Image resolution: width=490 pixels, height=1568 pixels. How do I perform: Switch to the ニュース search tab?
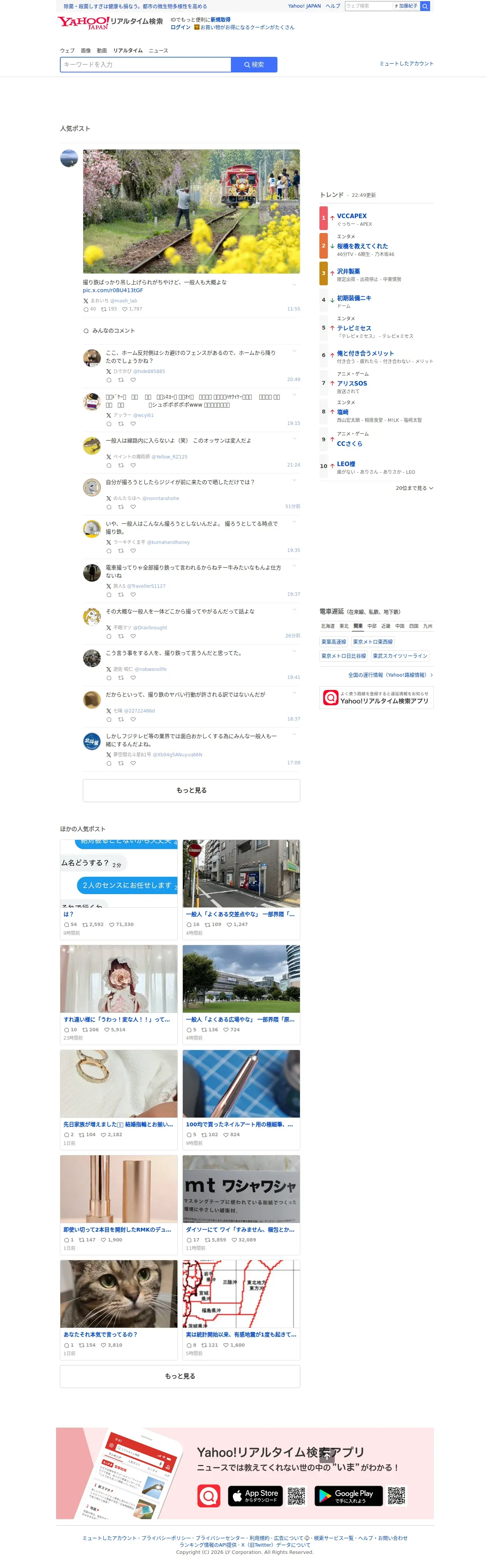(158, 50)
